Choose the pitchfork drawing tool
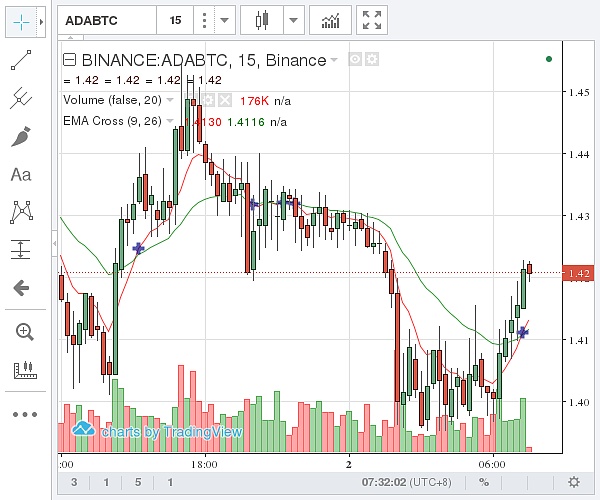Screen dimensions: 600x500 pyautogui.click(x=21, y=98)
